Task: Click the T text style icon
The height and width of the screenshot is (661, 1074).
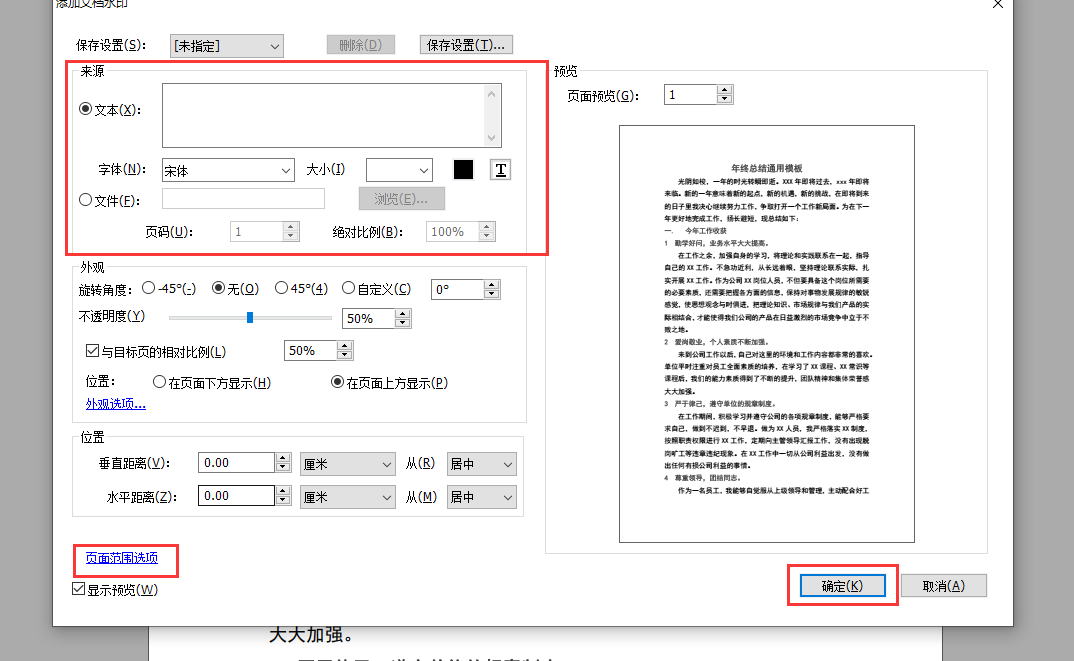Action: click(500, 170)
